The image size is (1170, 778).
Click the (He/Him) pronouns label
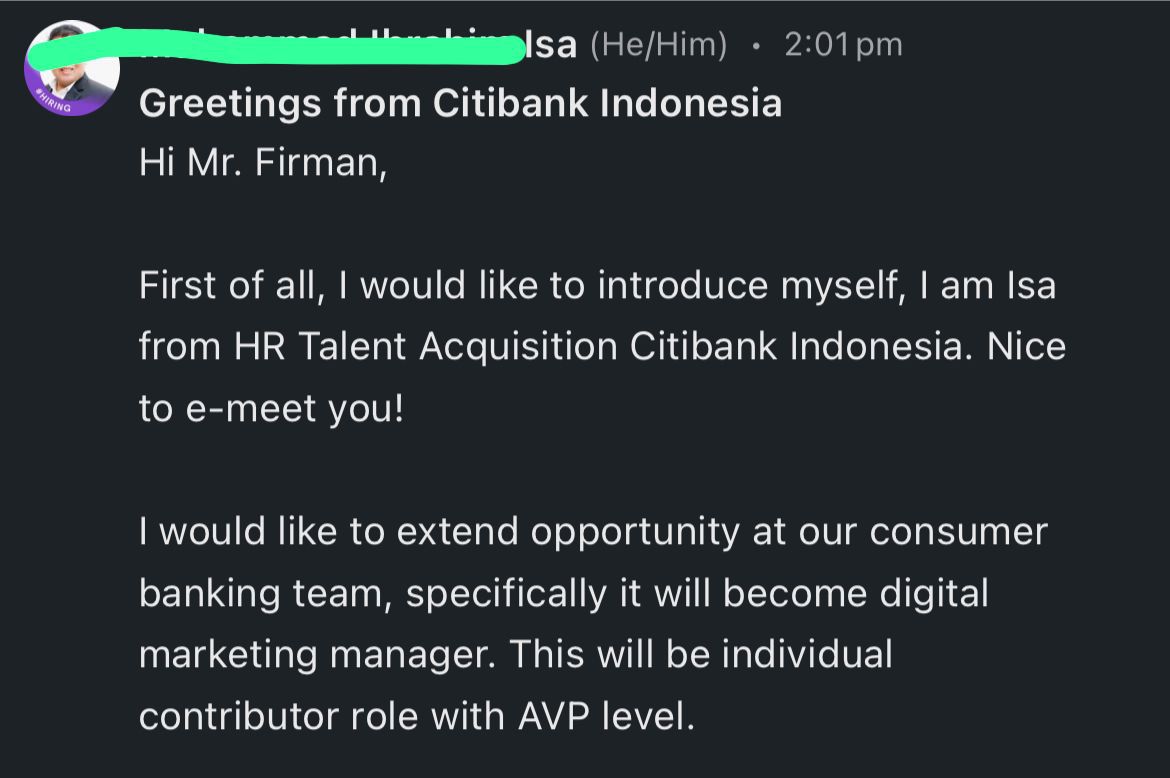[658, 45]
